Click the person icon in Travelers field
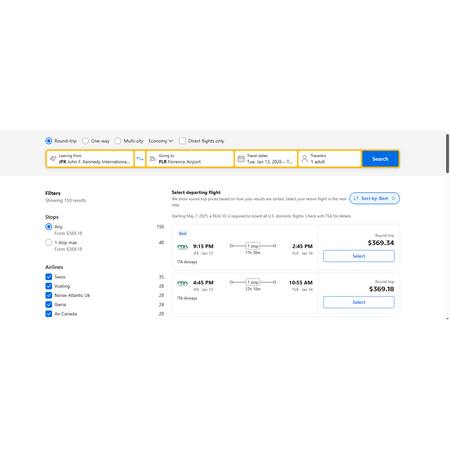450x450 pixels. [305, 159]
